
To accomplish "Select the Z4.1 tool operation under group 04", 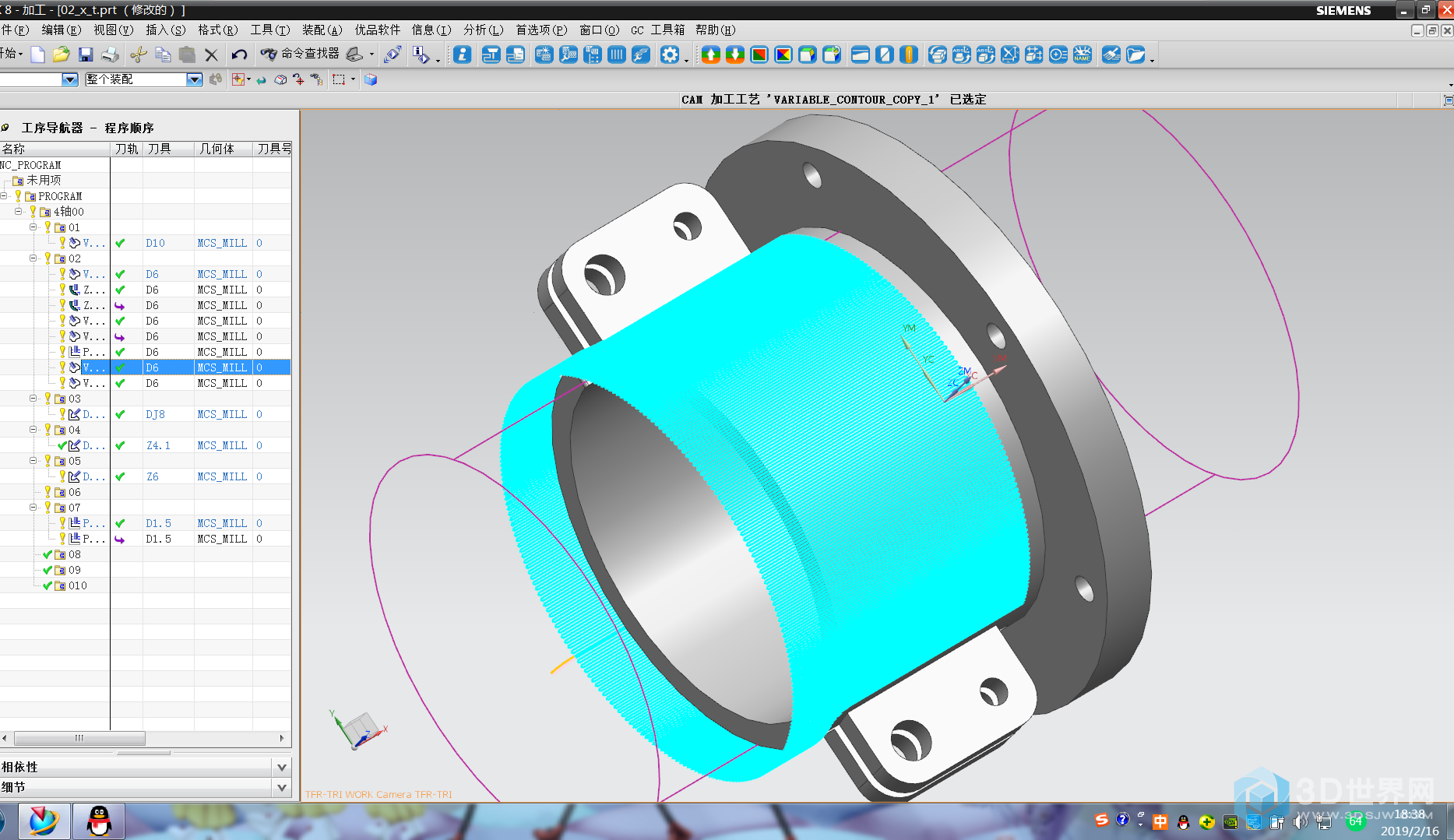I will (x=146, y=445).
